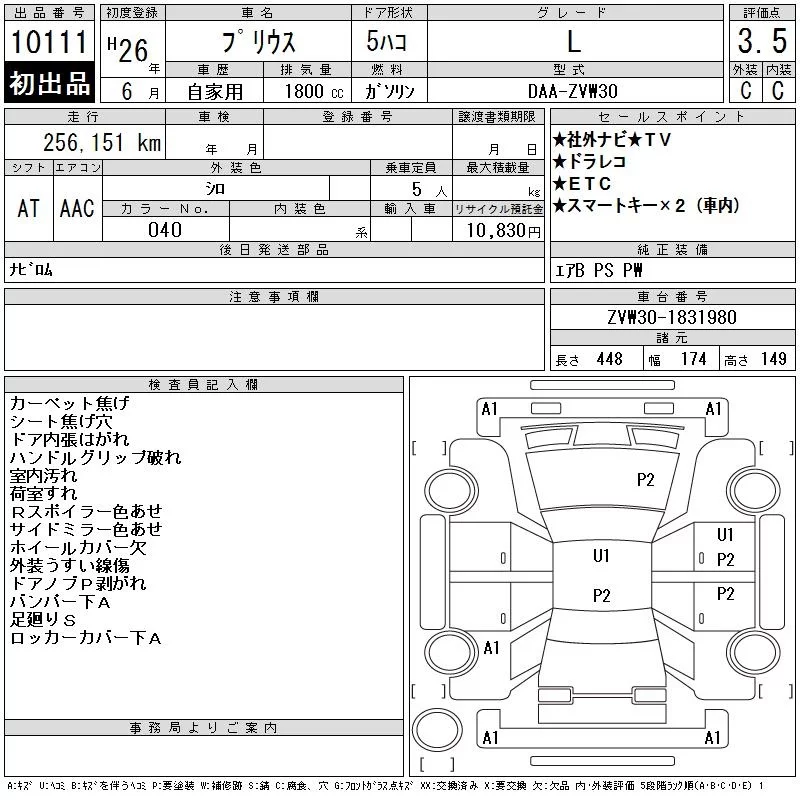Select the inspector note "カーペット焦げ"
The width and height of the screenshot is (800, 800).
[70, 403]
